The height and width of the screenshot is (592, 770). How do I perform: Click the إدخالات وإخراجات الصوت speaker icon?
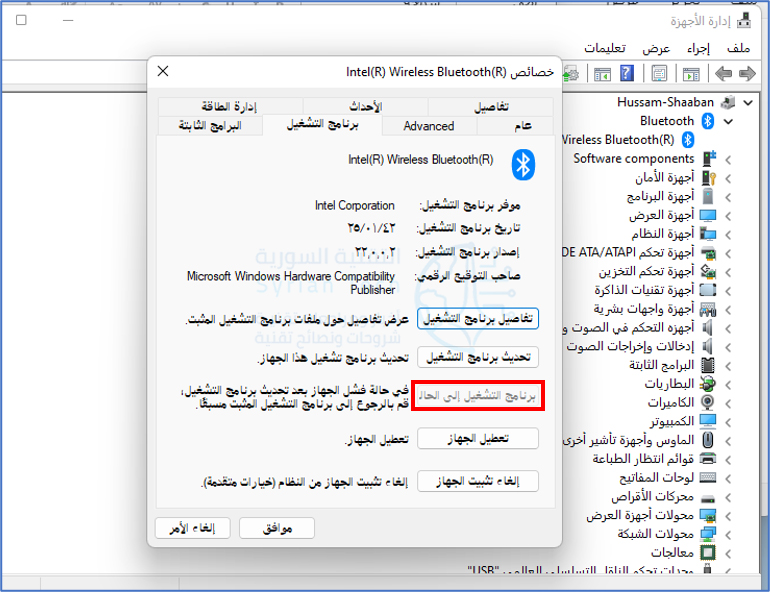point(707,347)
